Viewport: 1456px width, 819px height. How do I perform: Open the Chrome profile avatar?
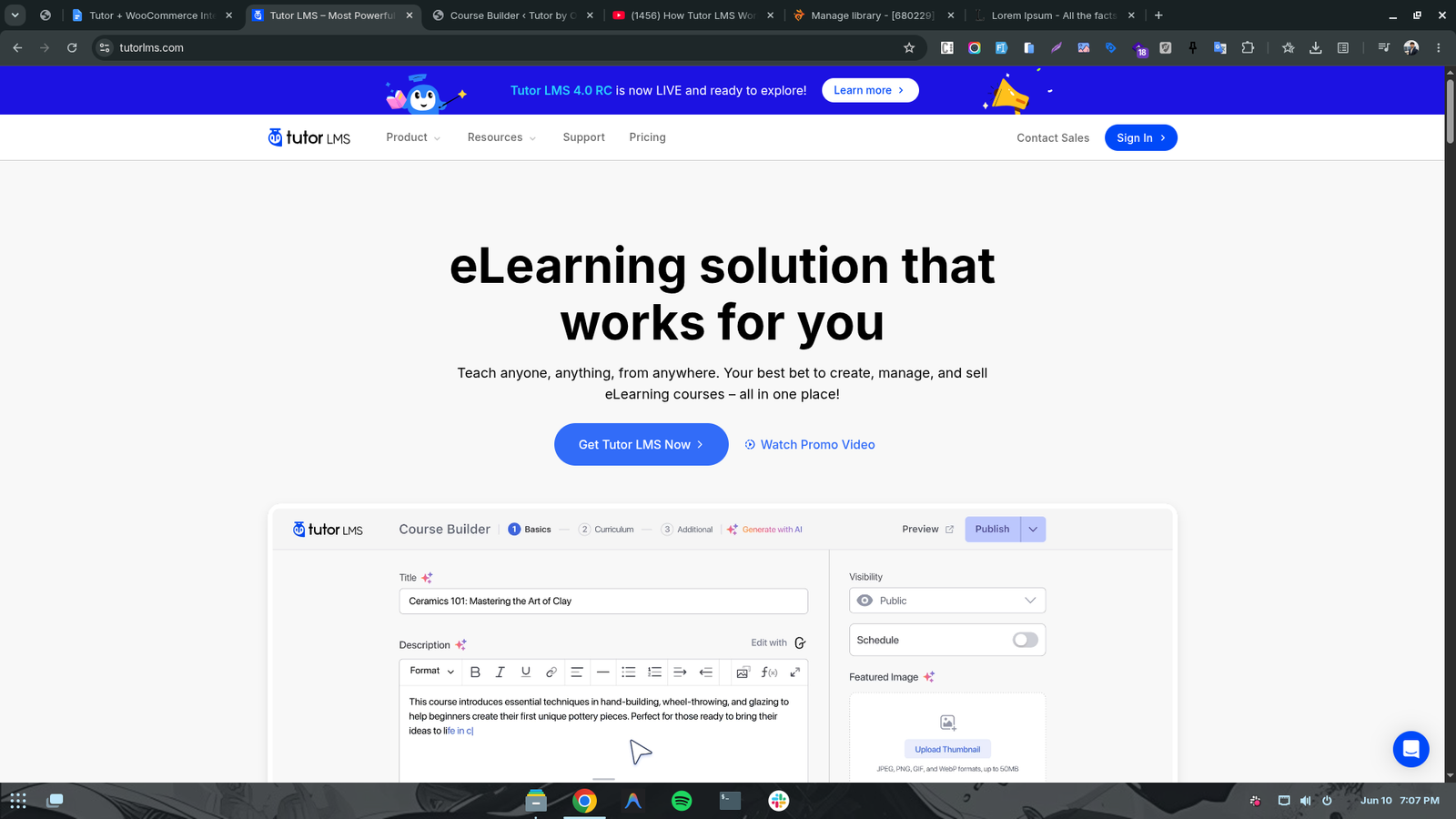tap(1411, 47)
